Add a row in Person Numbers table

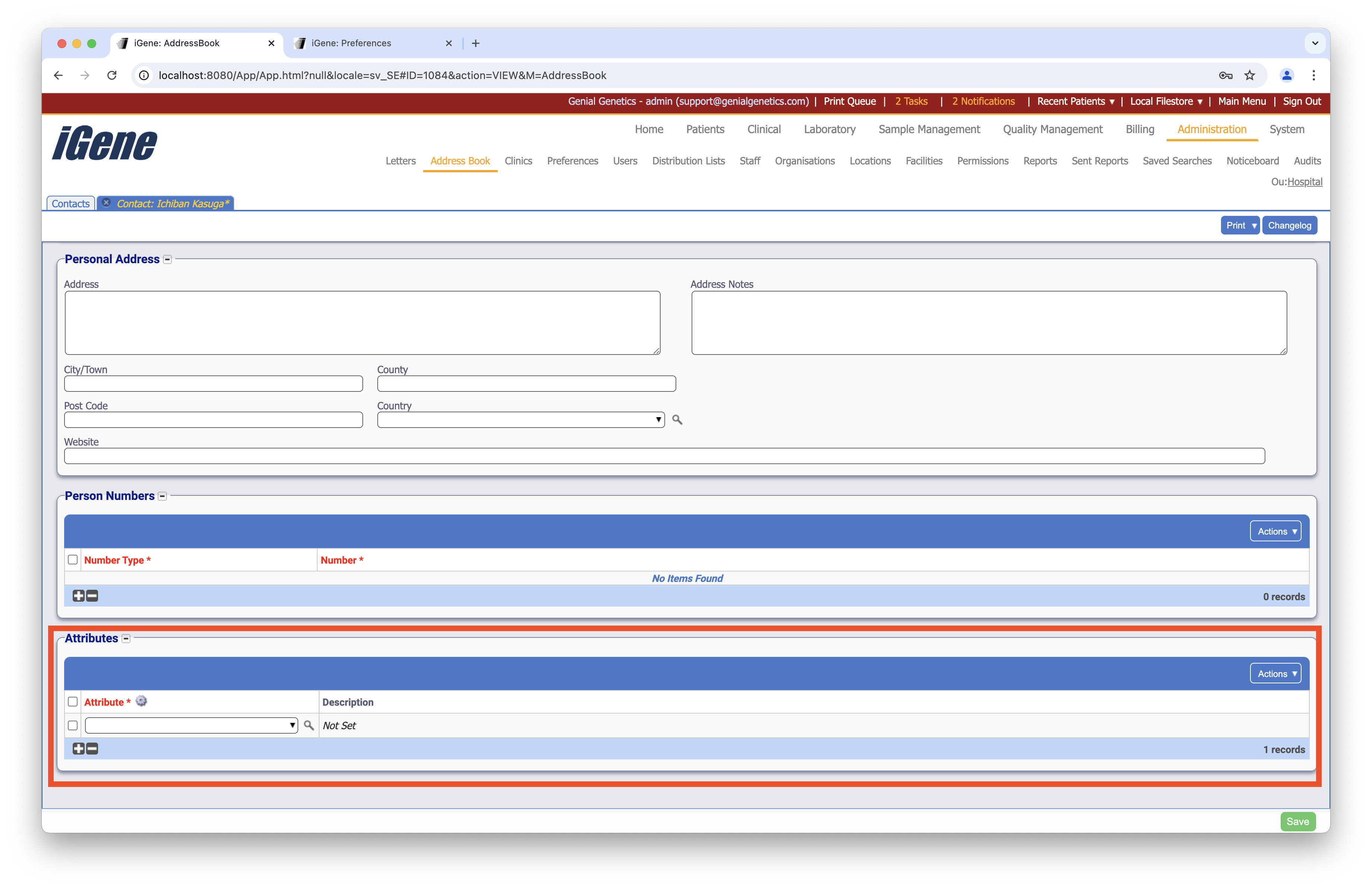click(78, 596)
